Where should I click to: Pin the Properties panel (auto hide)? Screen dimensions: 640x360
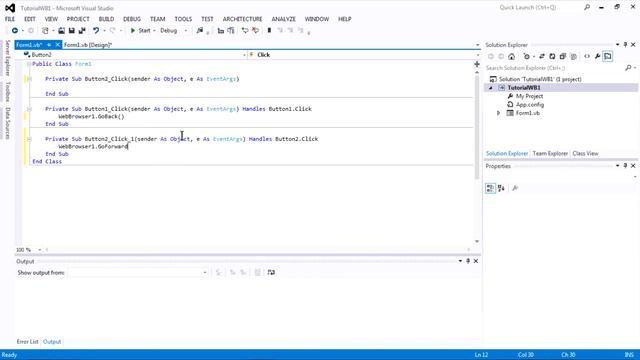(625, 166)
